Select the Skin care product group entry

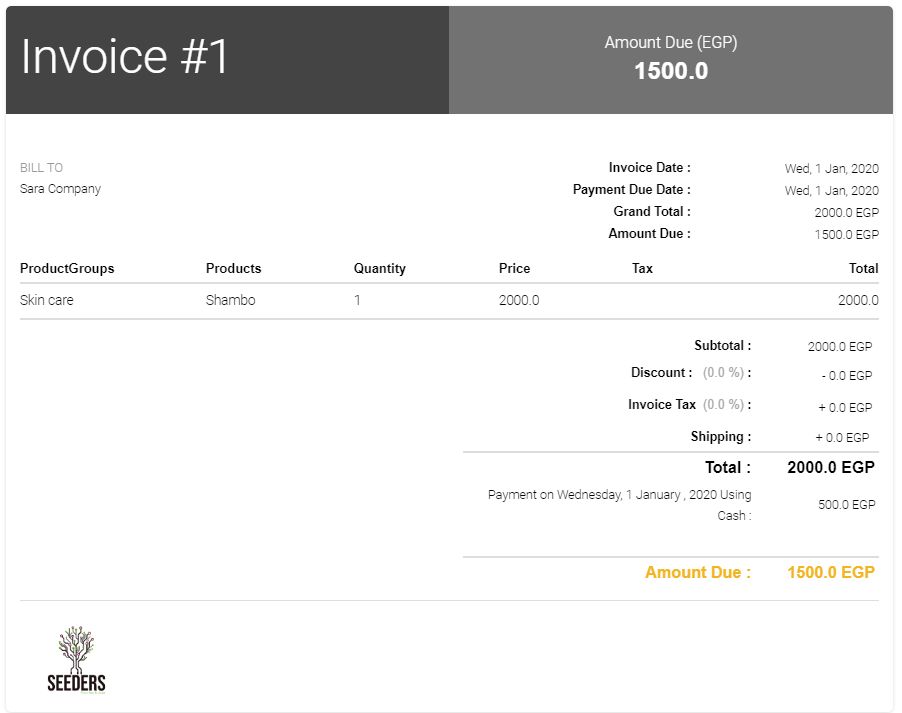point(45,299)
